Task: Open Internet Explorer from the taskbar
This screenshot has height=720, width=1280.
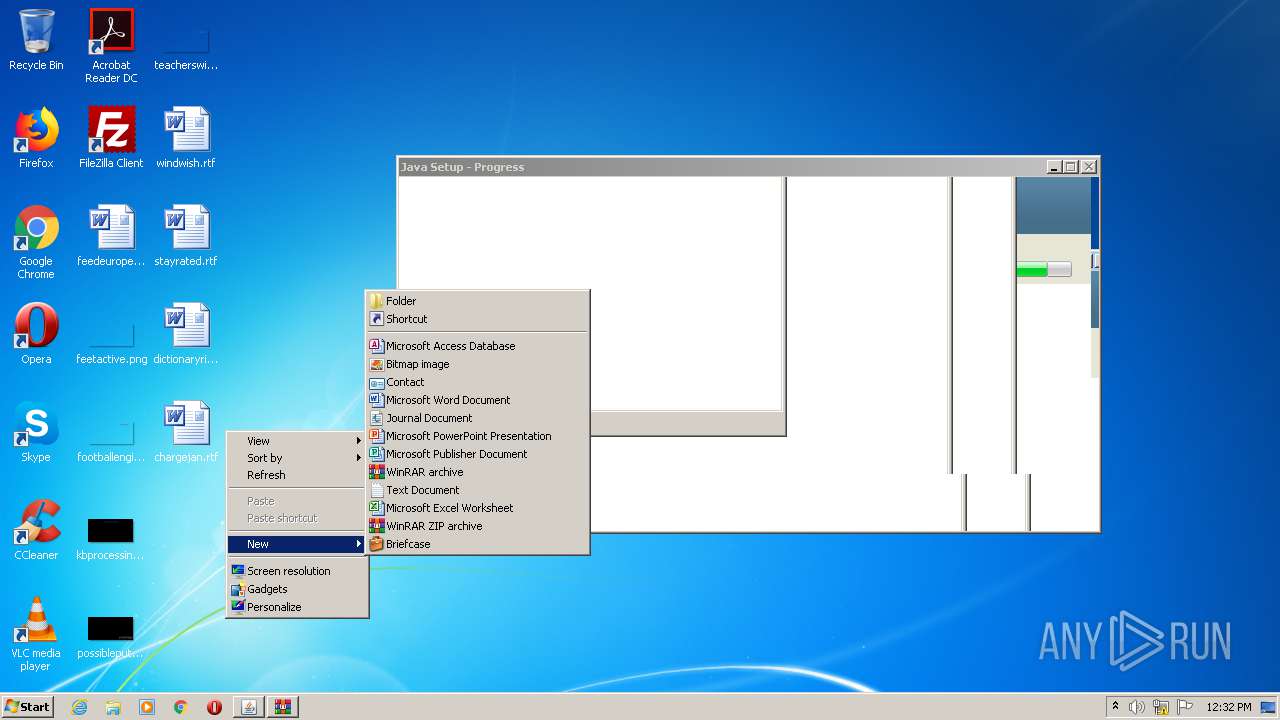Action: 79,707
